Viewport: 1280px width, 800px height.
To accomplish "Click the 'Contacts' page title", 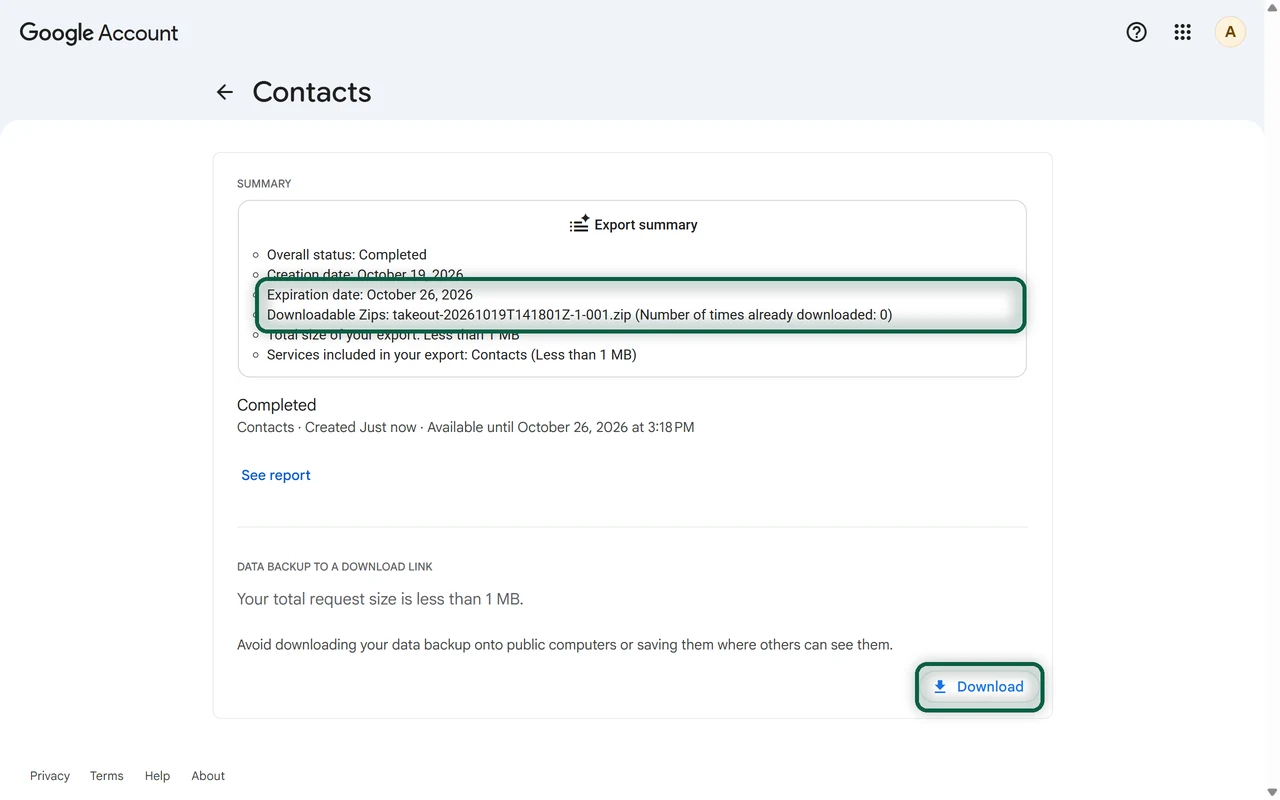I will point(312,92).
